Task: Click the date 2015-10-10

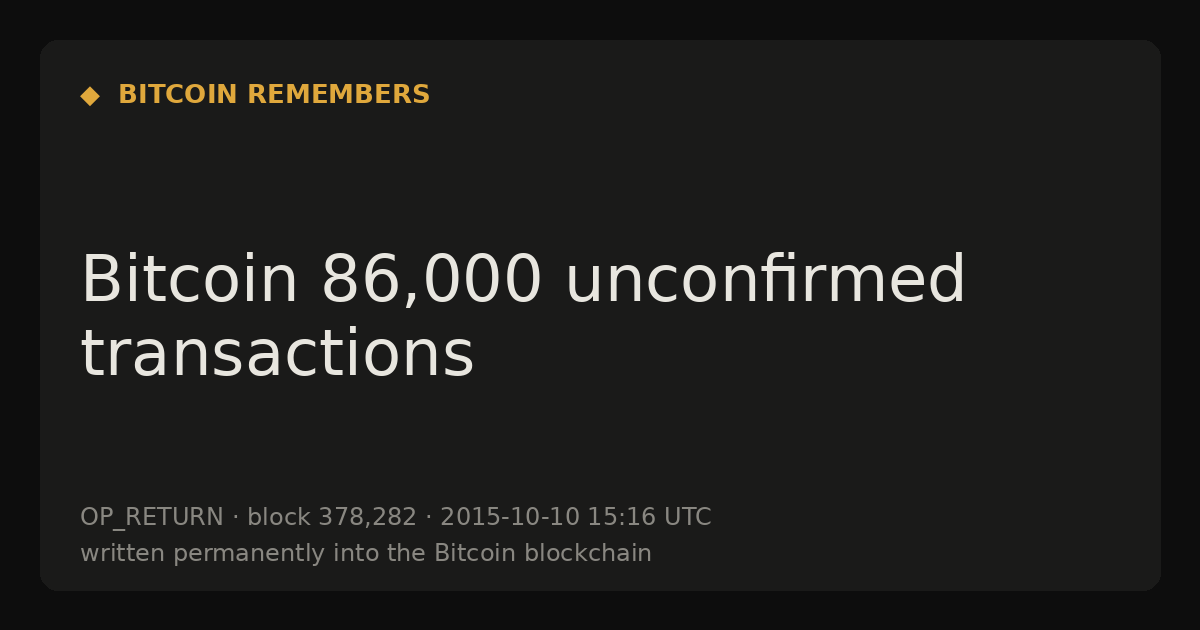Action: point(510,517)
